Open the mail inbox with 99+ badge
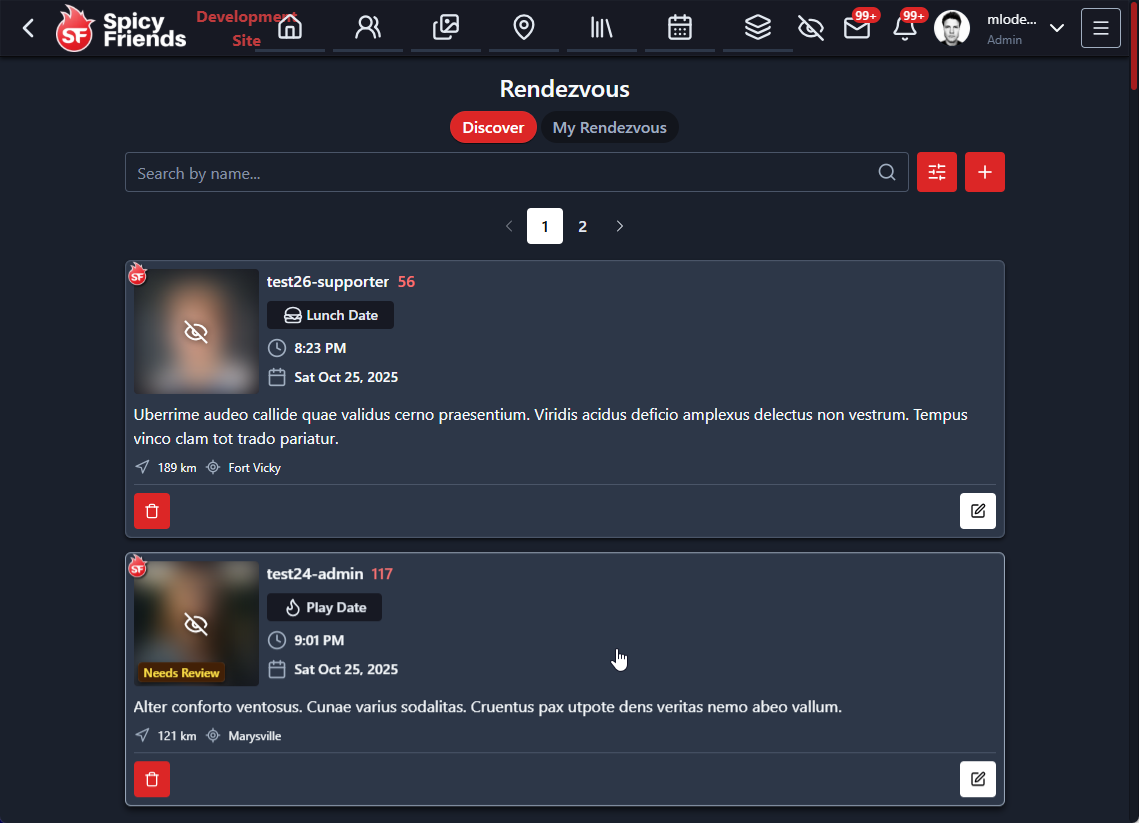This screenshot has width=1139, height=823. pos(857,28)
